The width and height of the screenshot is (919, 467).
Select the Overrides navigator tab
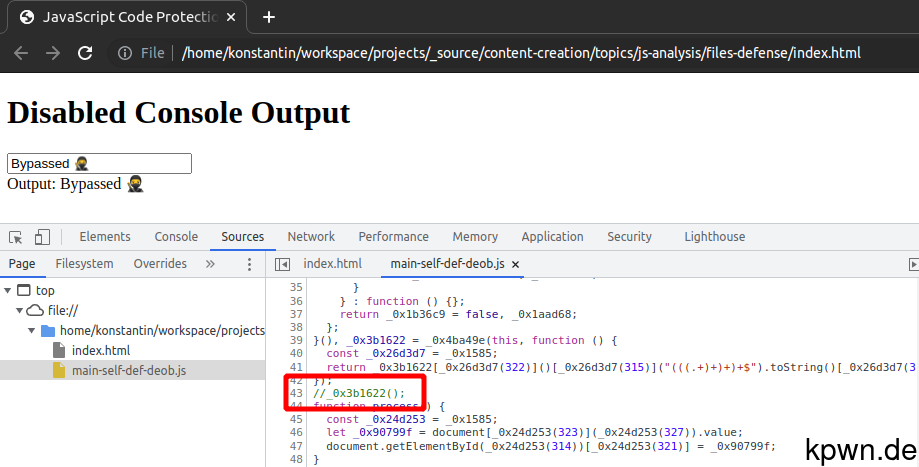point(160,264)
